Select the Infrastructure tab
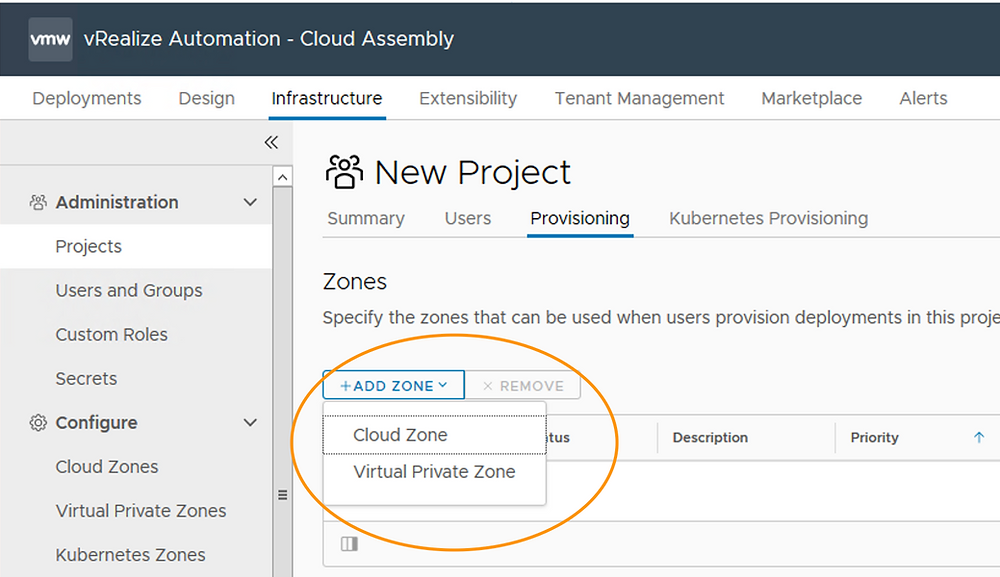1000x577 pixels. pos(327,98)
